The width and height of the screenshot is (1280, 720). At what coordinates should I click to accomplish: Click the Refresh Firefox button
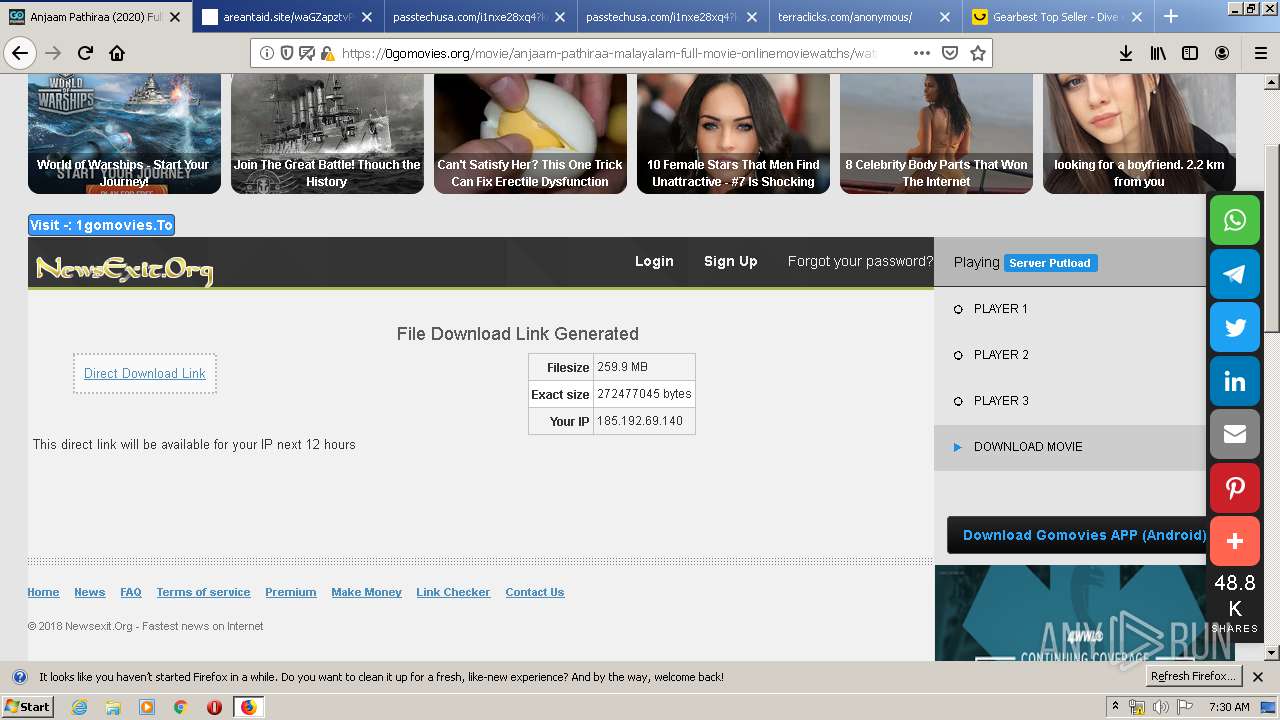[1194, 677]
